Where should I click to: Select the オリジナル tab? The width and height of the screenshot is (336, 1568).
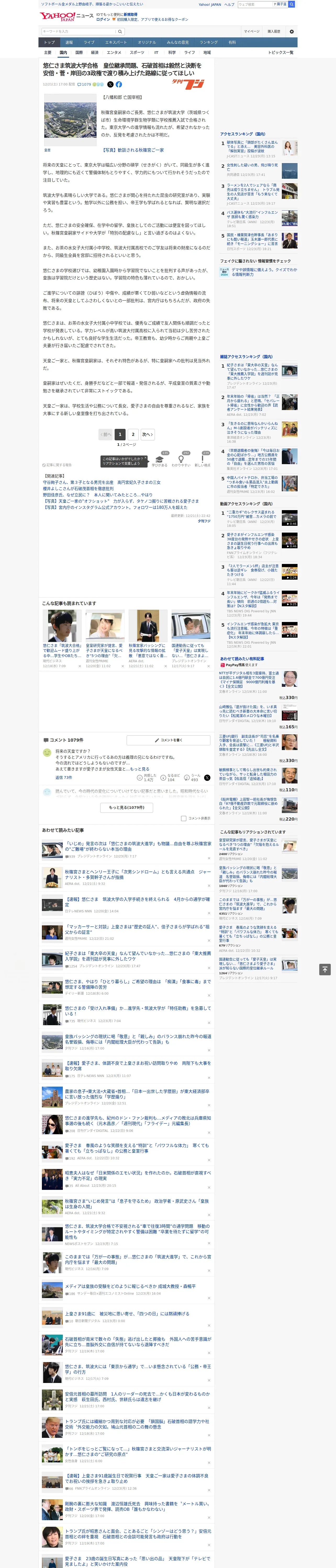[x=147, y=43]
